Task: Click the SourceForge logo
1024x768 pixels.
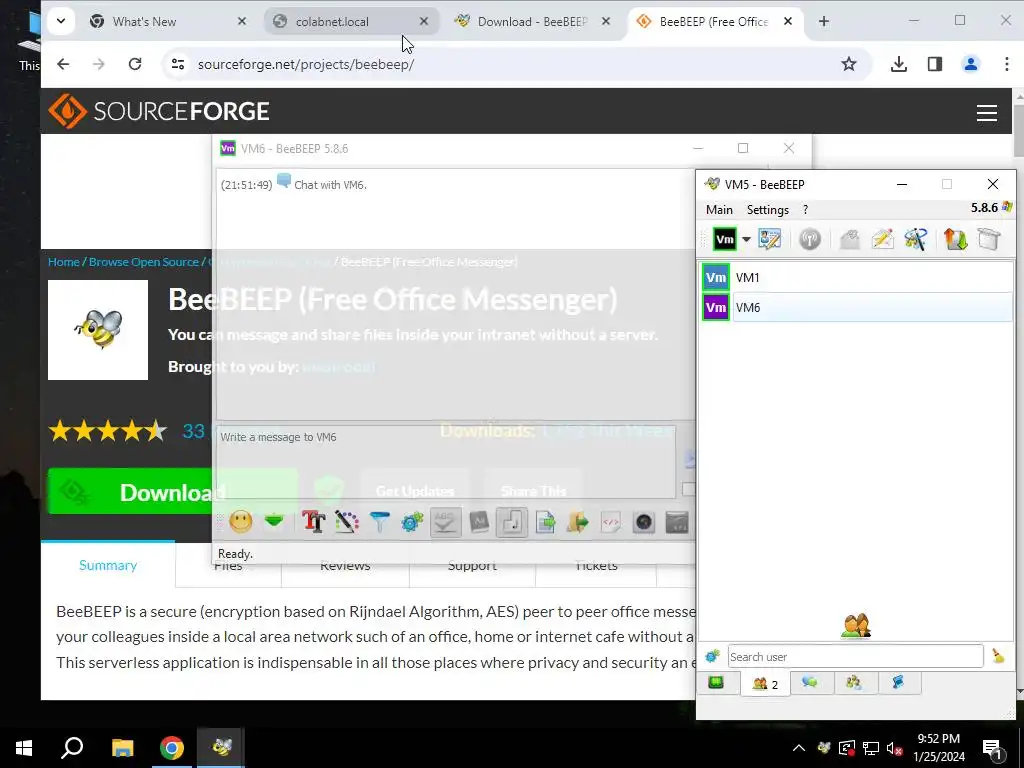Action: click(x=159, y=111)
